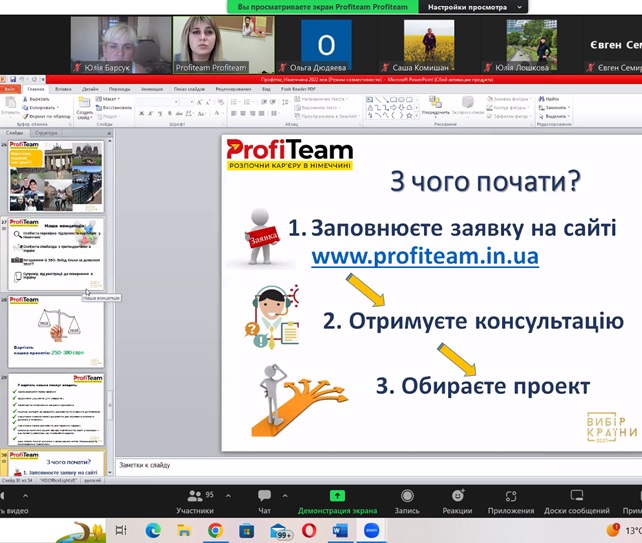Open the font size combo box

[x=186, y=102]
